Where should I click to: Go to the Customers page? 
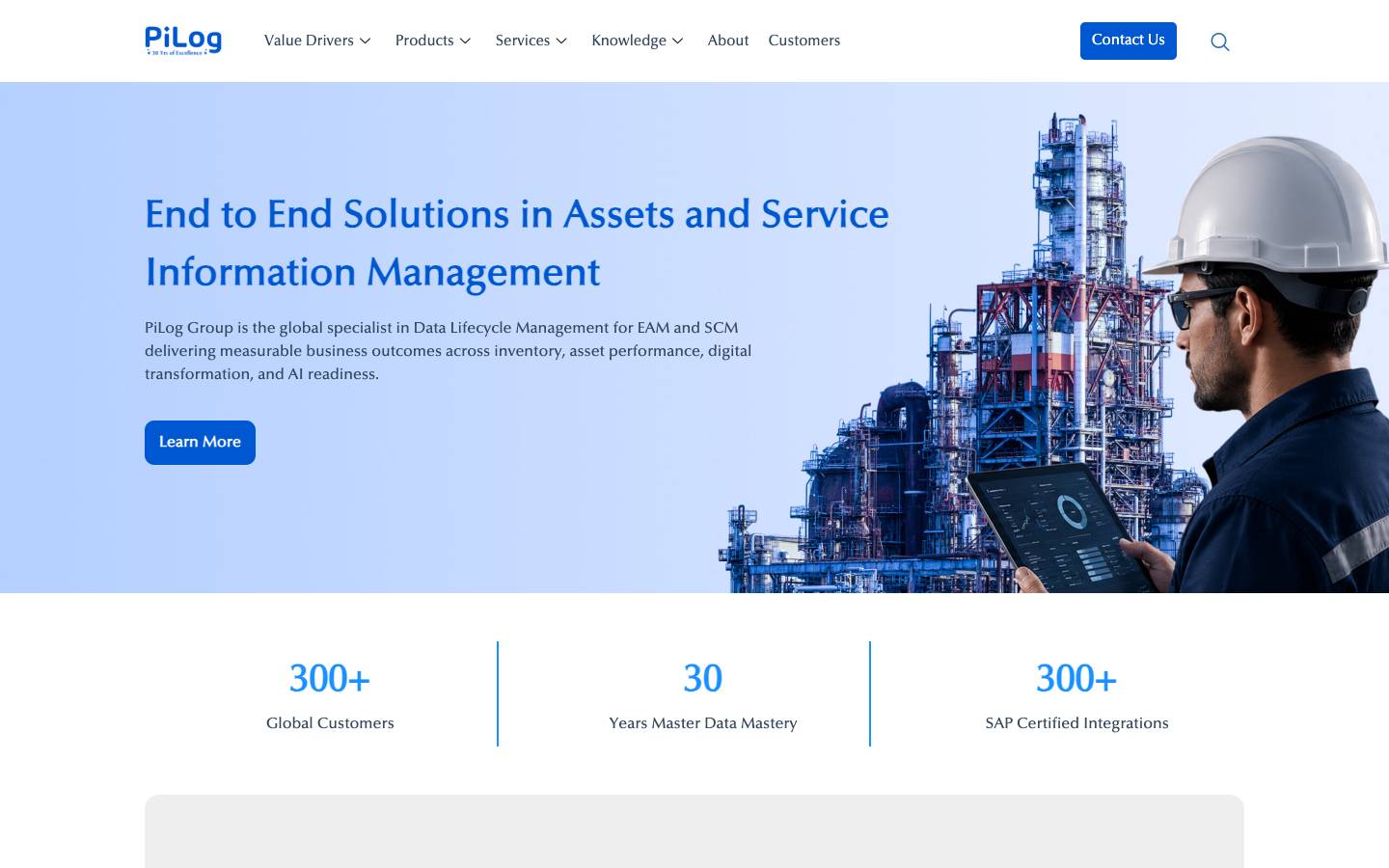click(804, 41)
